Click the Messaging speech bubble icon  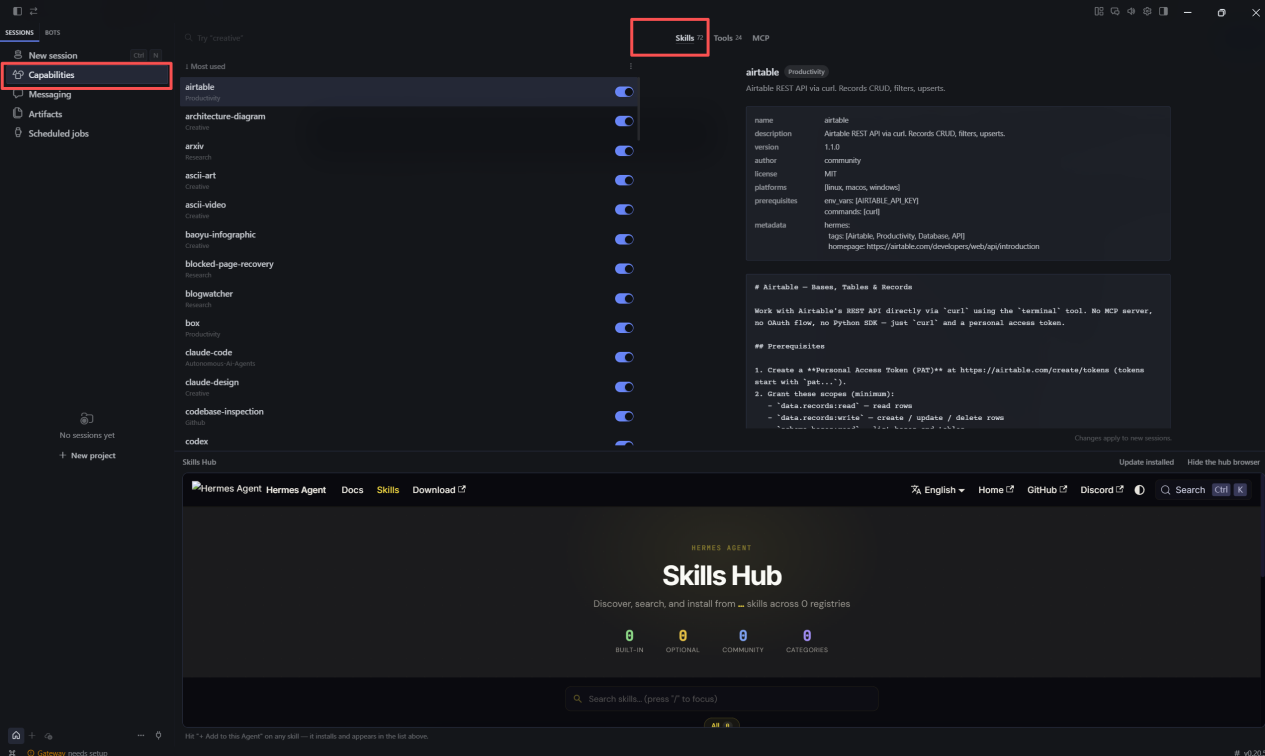(x=18, y=94)
